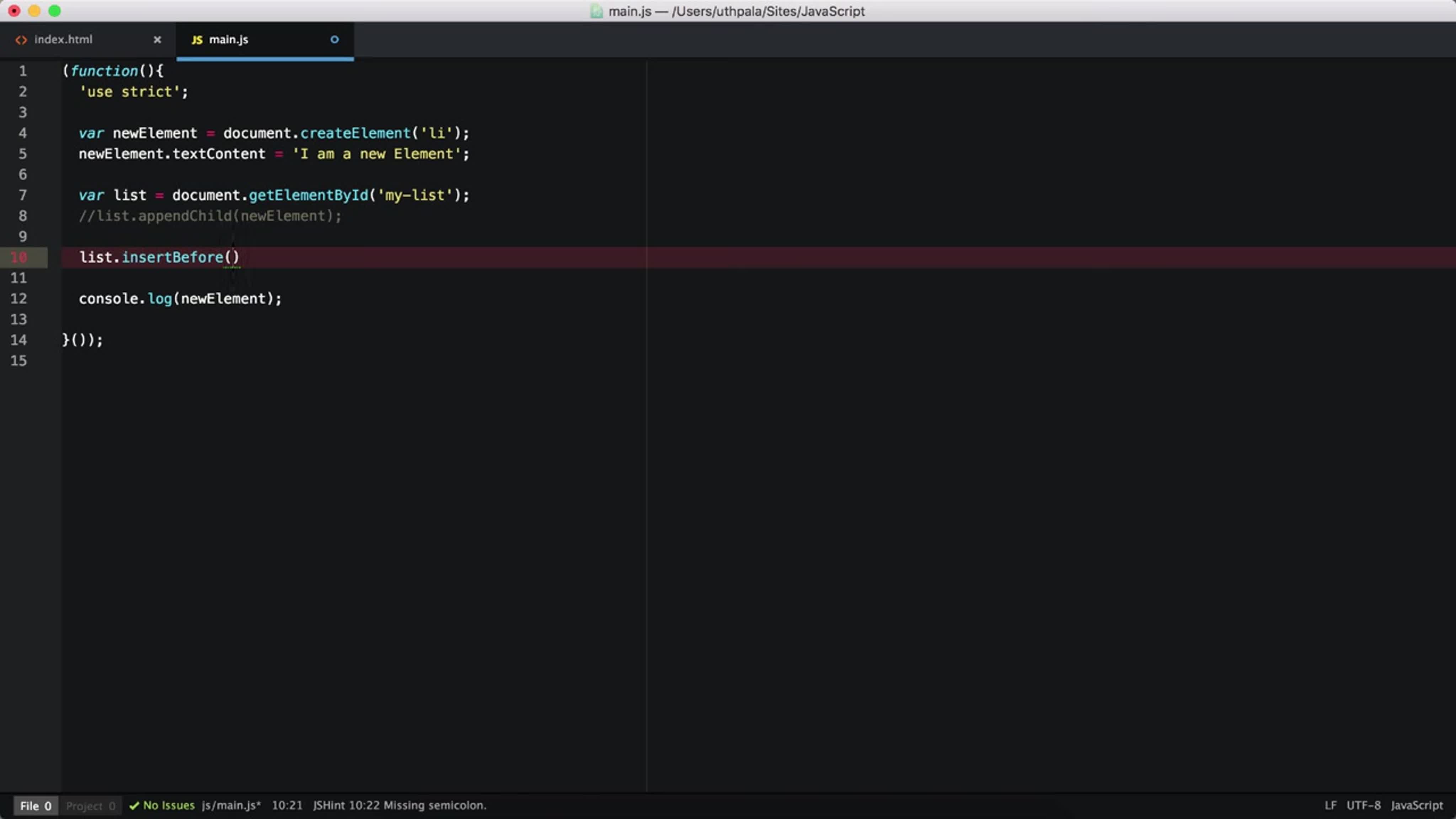Click the JS icon on main.js tab
The height and width of the screenshot is (819, 1456).
[197, 39]
